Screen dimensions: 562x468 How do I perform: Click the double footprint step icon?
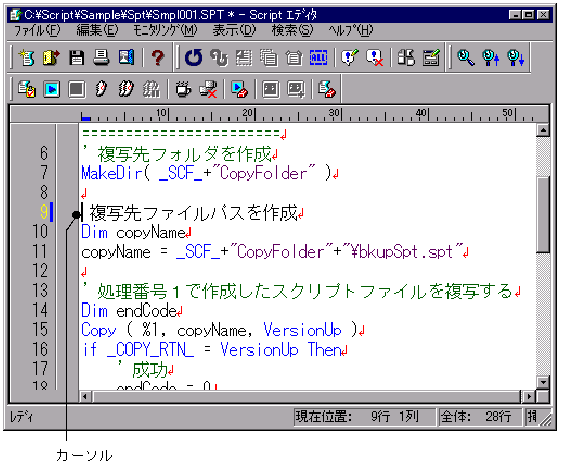tap(126, 89)
